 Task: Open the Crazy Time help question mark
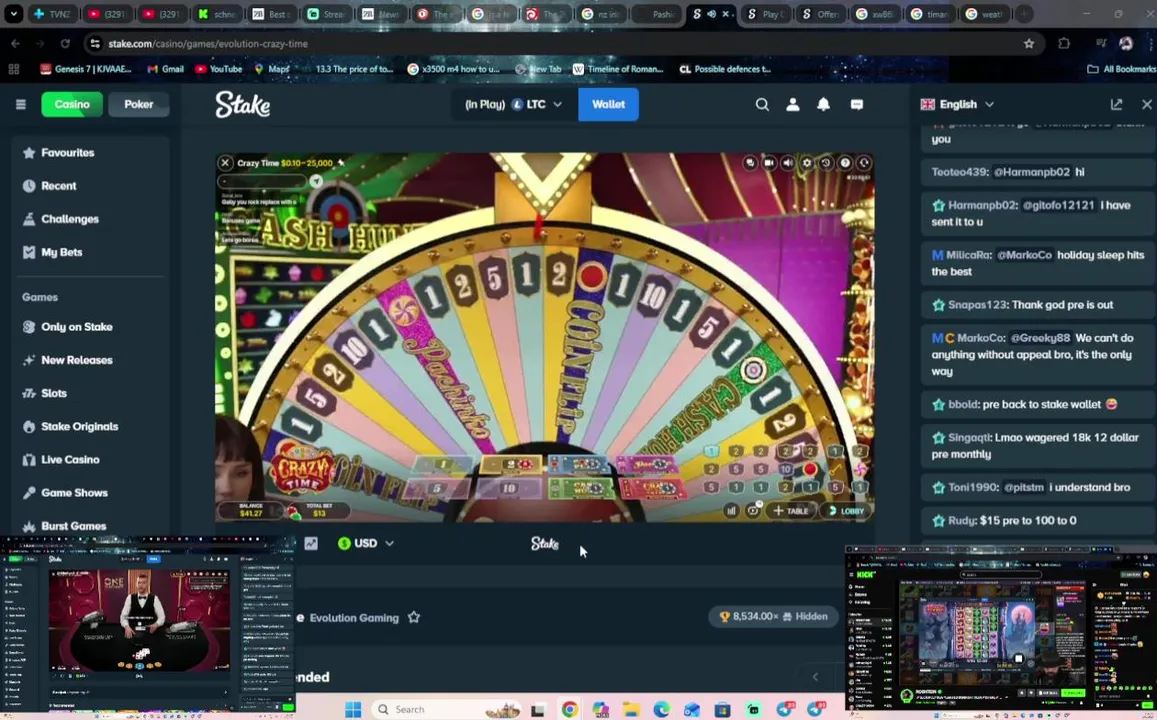tap(845, 163)
